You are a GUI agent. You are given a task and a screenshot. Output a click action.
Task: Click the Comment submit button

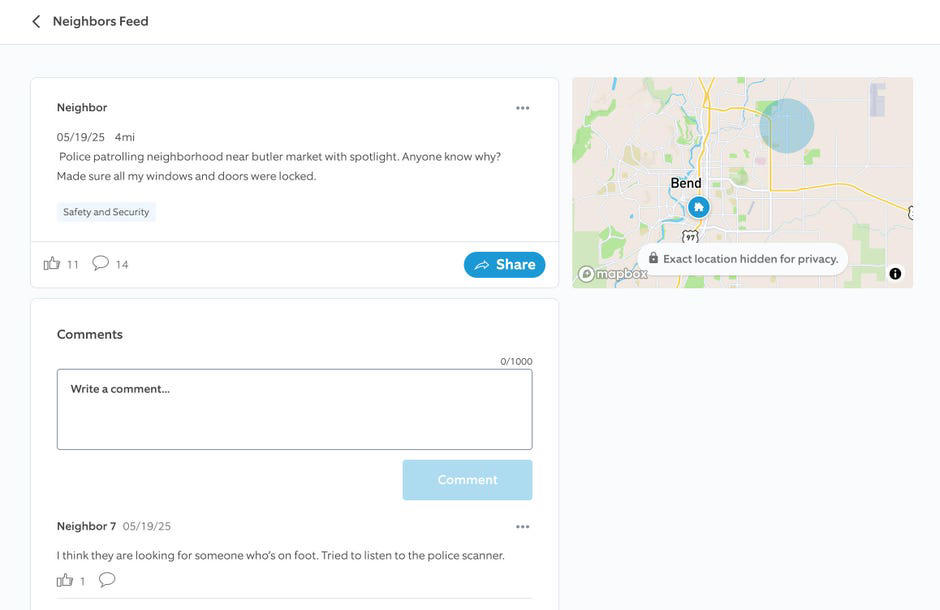click(x=467, y=479)
